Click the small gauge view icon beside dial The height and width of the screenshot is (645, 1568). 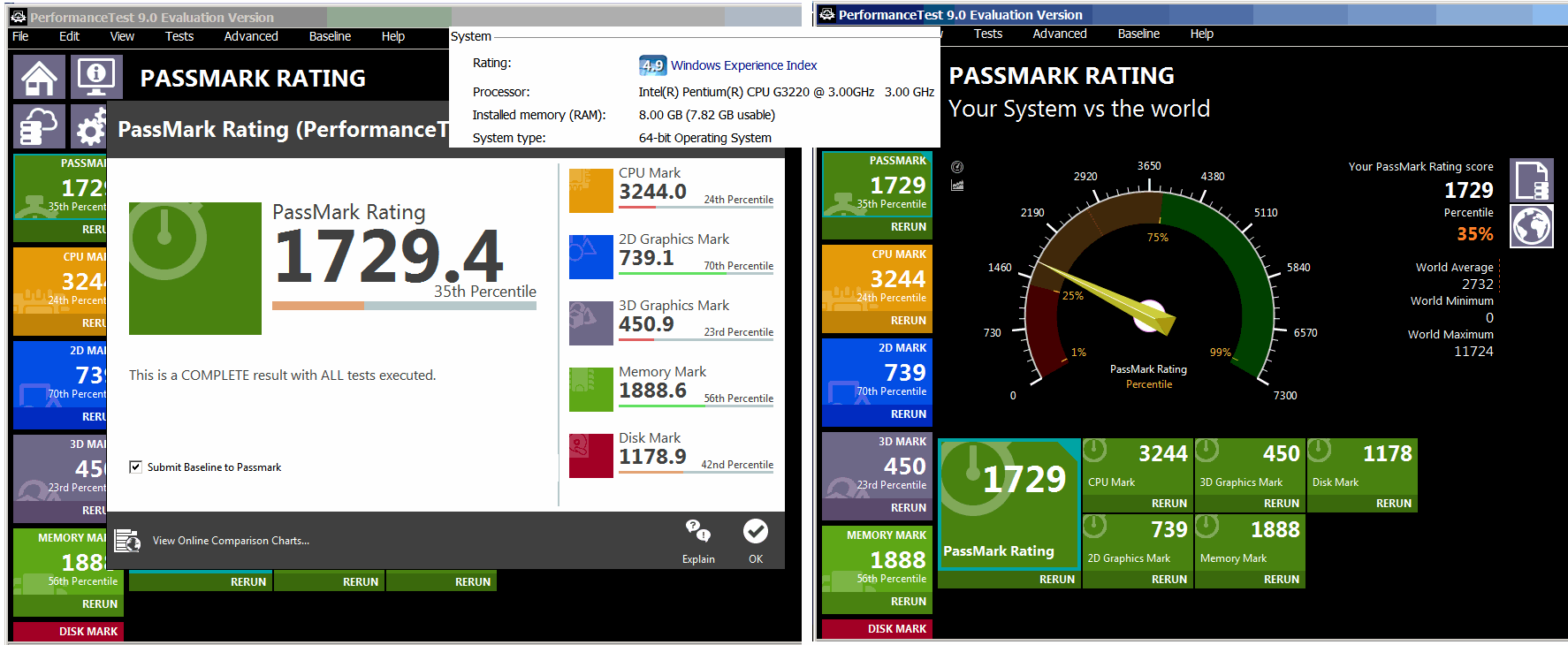(x=957, y=167)
